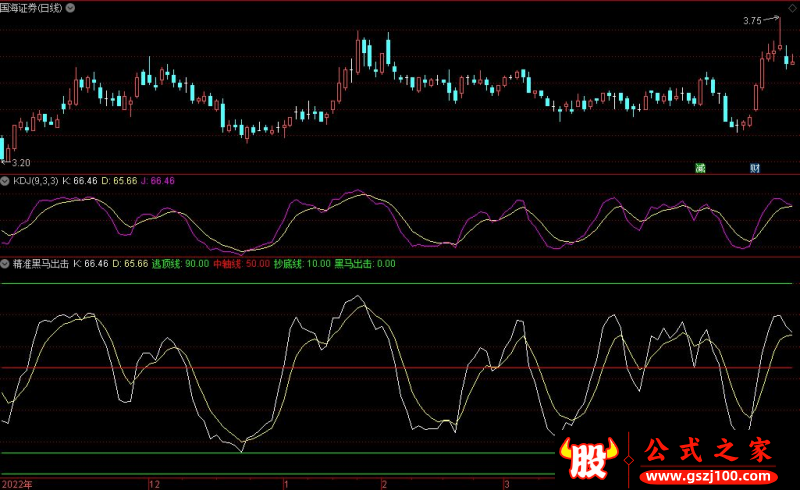800x490 pixels.
Task: Click the green 减 event marker icon
Action: pyautogui.click(x=702, y=167)
